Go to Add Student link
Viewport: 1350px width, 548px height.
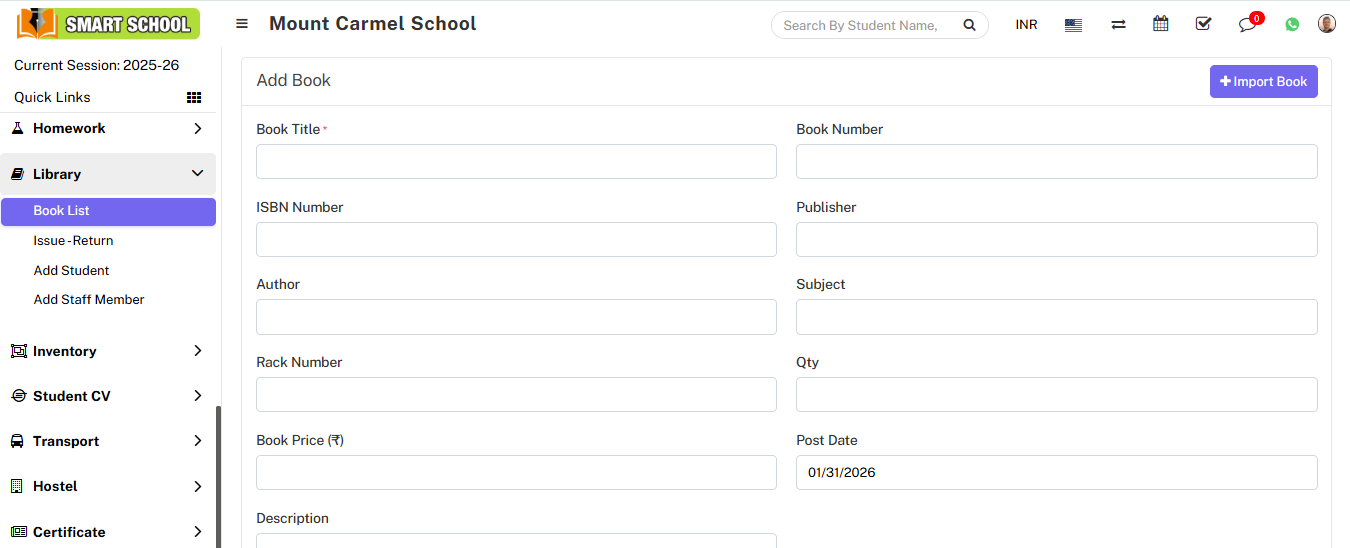pos(71,271)
